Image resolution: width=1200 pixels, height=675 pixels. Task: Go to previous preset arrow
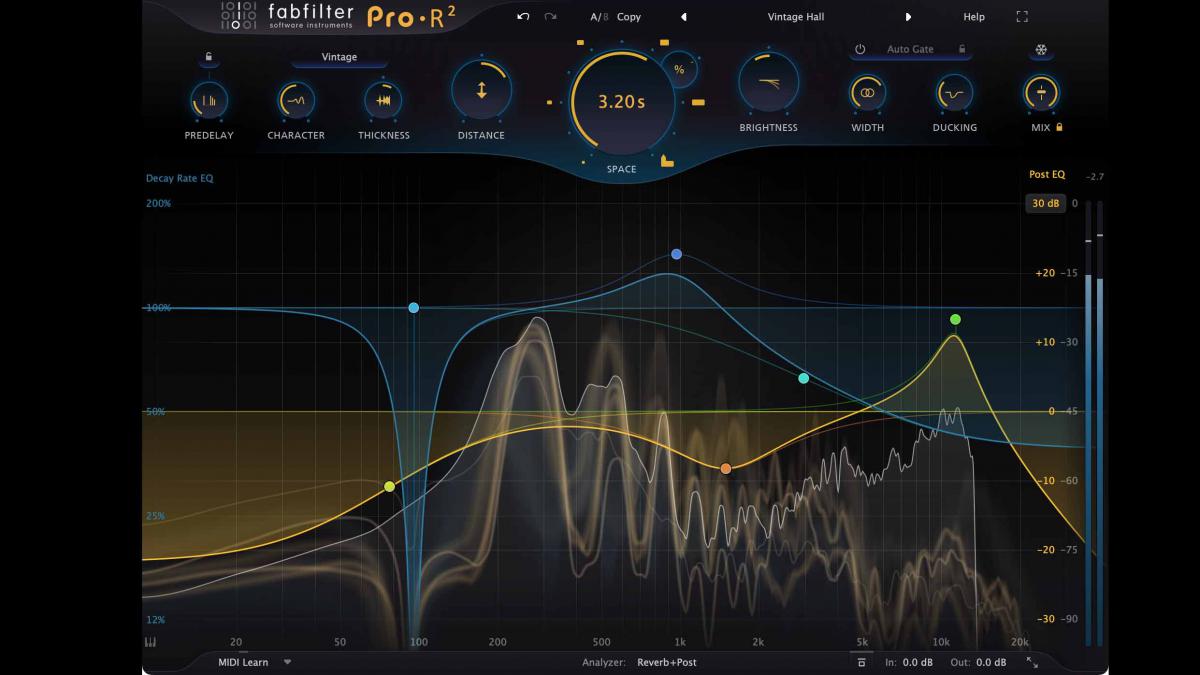coord(684,17)
